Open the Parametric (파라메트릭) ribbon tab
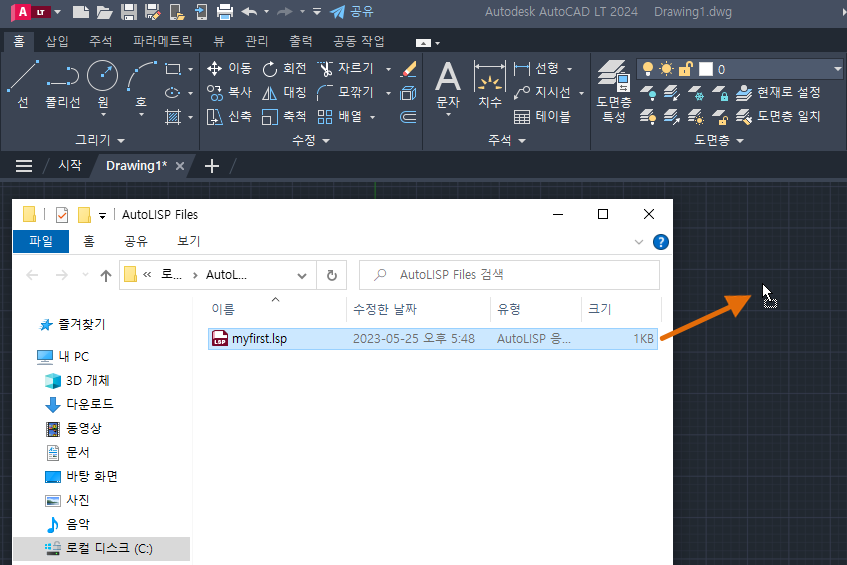The image size is (847, 565). [x=163, y=41]
